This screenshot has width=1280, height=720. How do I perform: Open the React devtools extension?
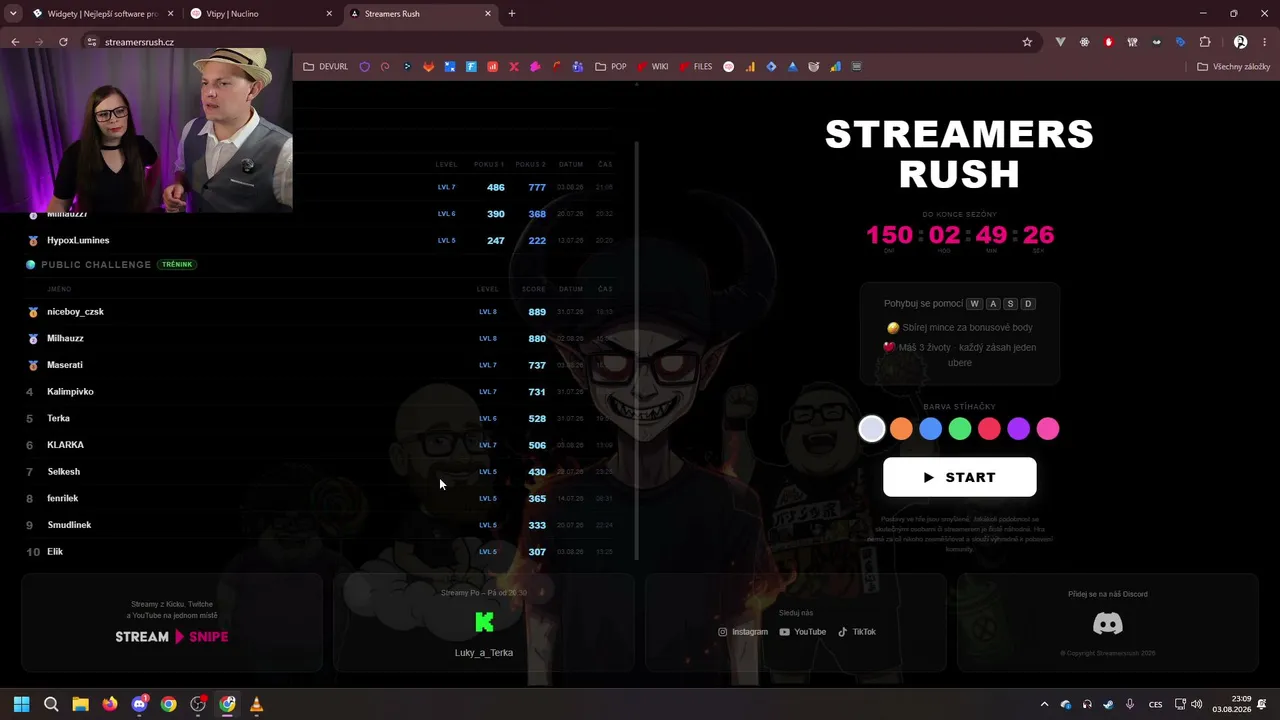click(x=1084, y=42)
